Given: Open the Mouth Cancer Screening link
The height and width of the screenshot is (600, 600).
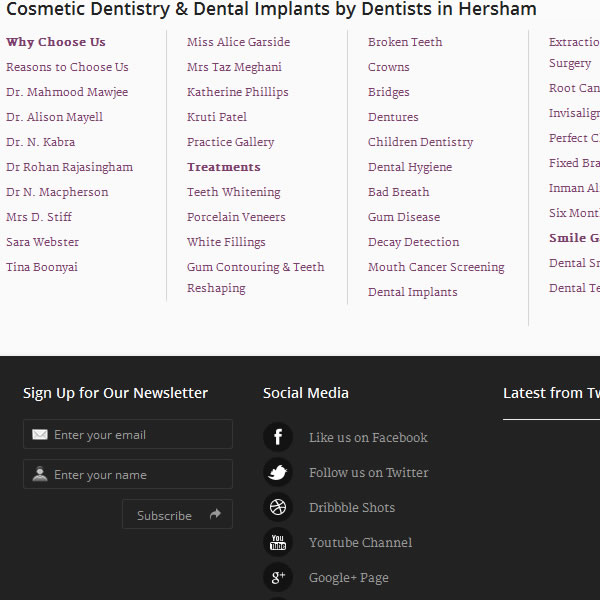Looking at the screenshot, I should click(436, 267).
